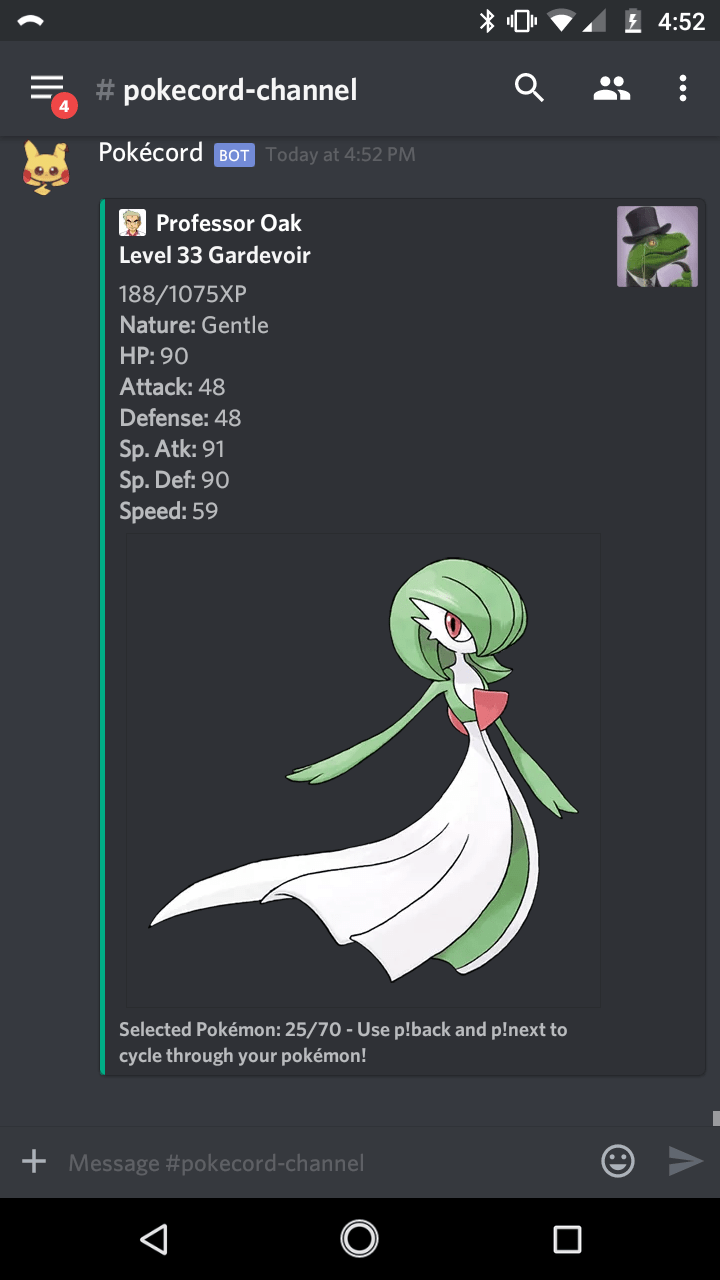The width and height of the screenshot is (720, 1280).
Task: Tap the cellular signal status icon
Action: point(596,21)
